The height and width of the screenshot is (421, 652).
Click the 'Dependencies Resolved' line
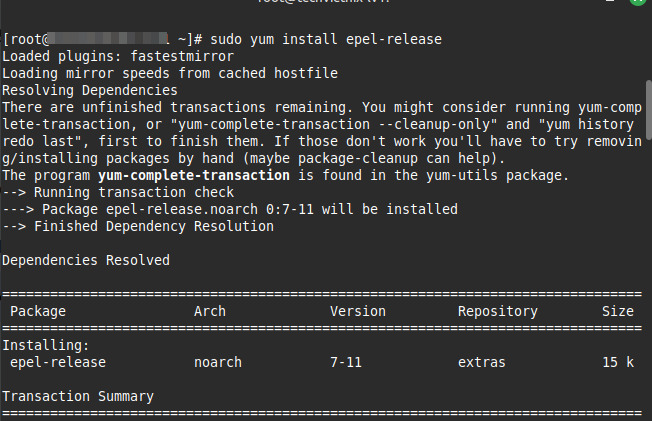(86, 261)
